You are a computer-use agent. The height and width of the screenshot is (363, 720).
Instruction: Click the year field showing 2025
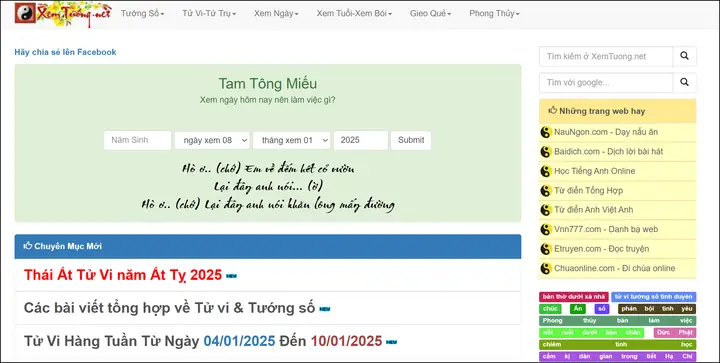tap(361, 140)
